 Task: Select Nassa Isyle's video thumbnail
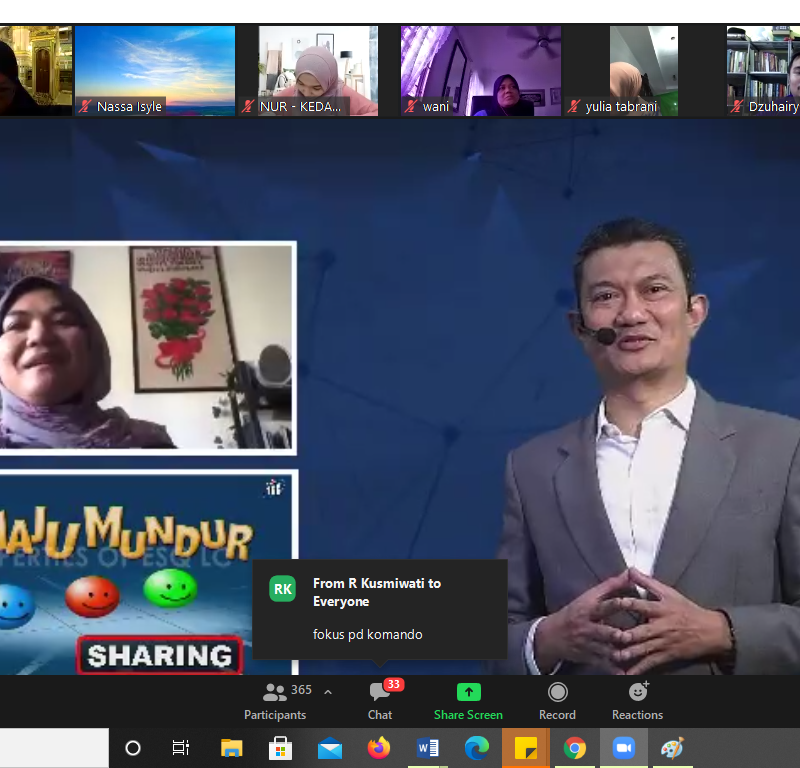point(155,70)
